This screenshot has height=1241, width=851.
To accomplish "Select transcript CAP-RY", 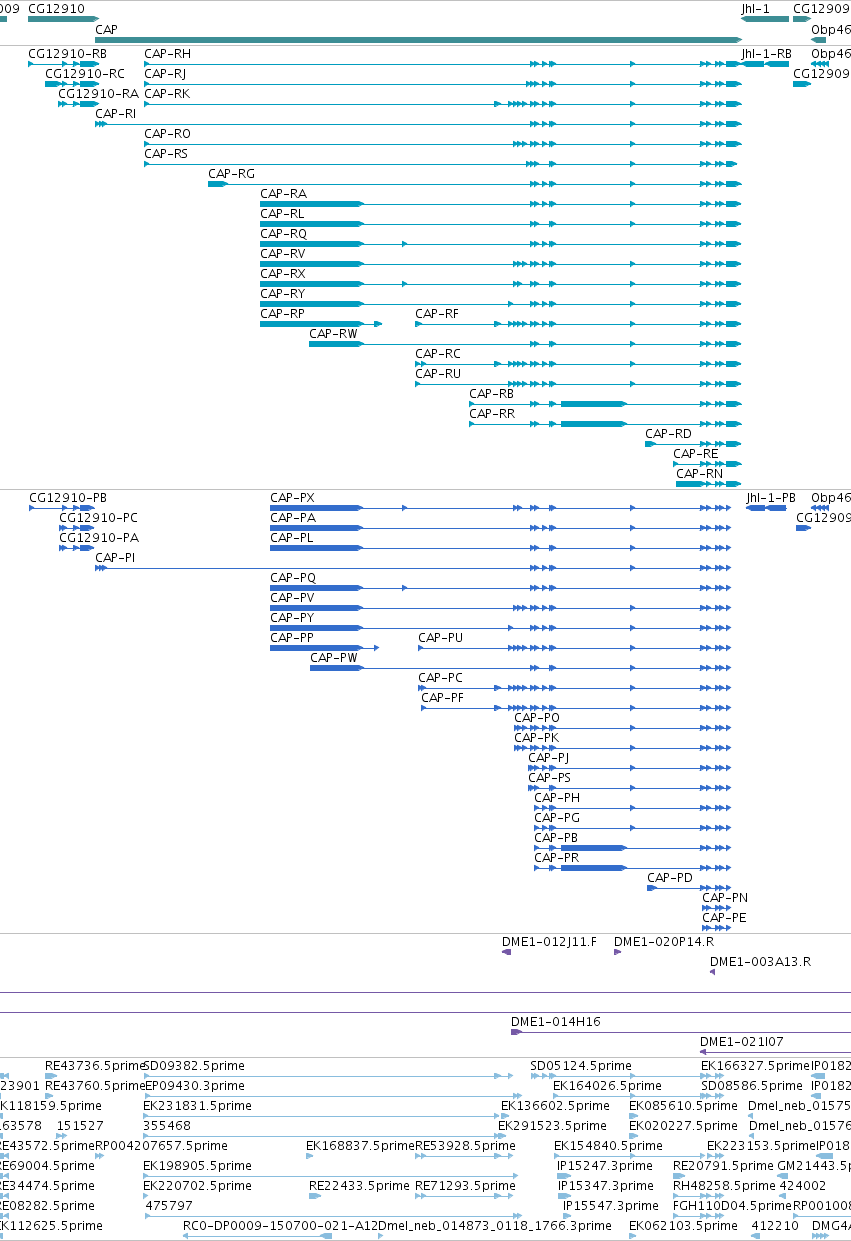I will tap(501, 304).
